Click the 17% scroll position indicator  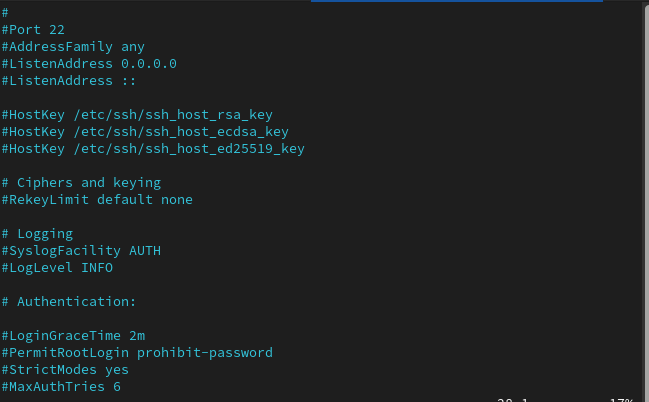[x=620, y=399]
